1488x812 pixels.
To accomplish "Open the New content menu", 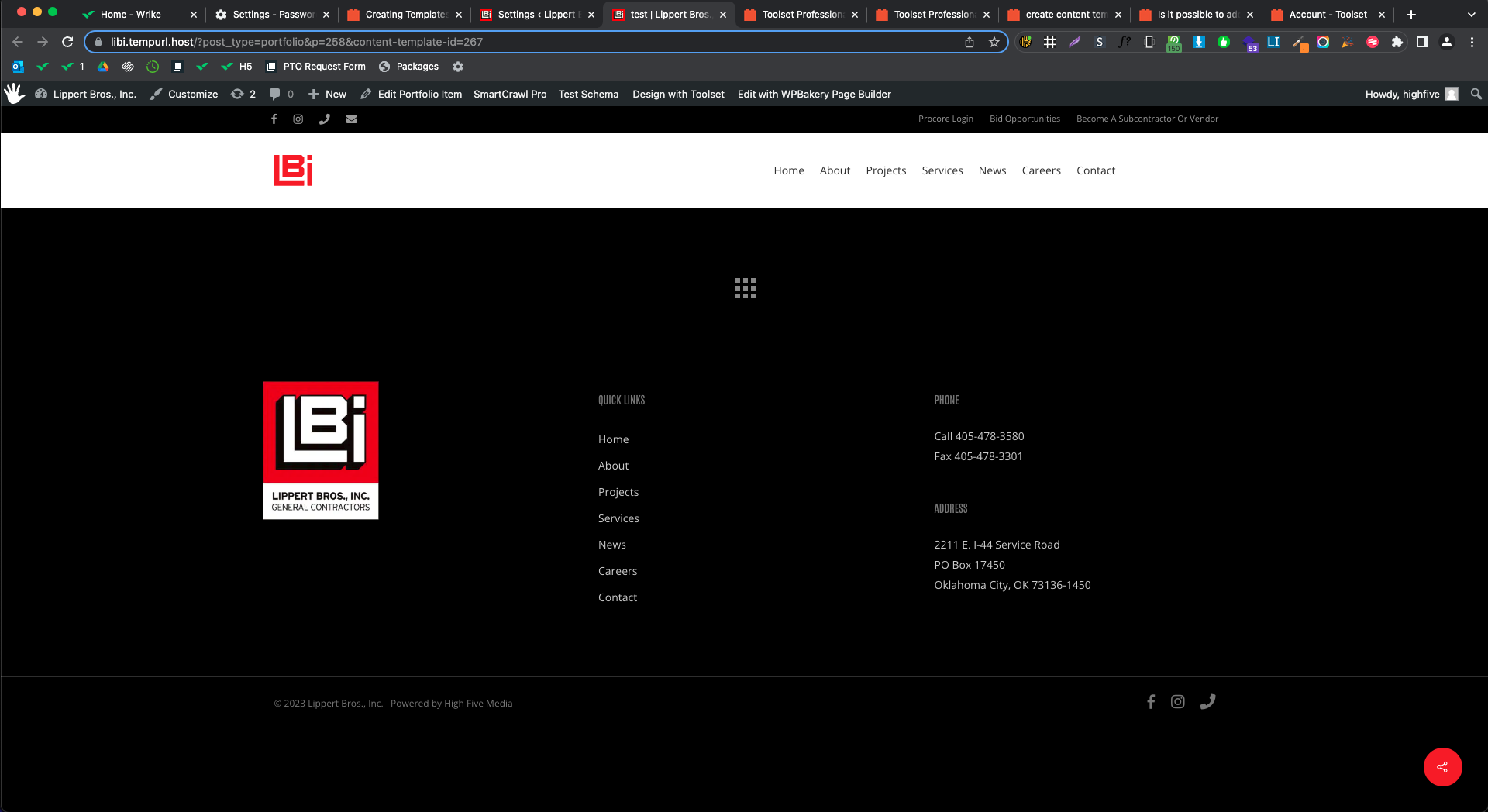I will point(327,94).
